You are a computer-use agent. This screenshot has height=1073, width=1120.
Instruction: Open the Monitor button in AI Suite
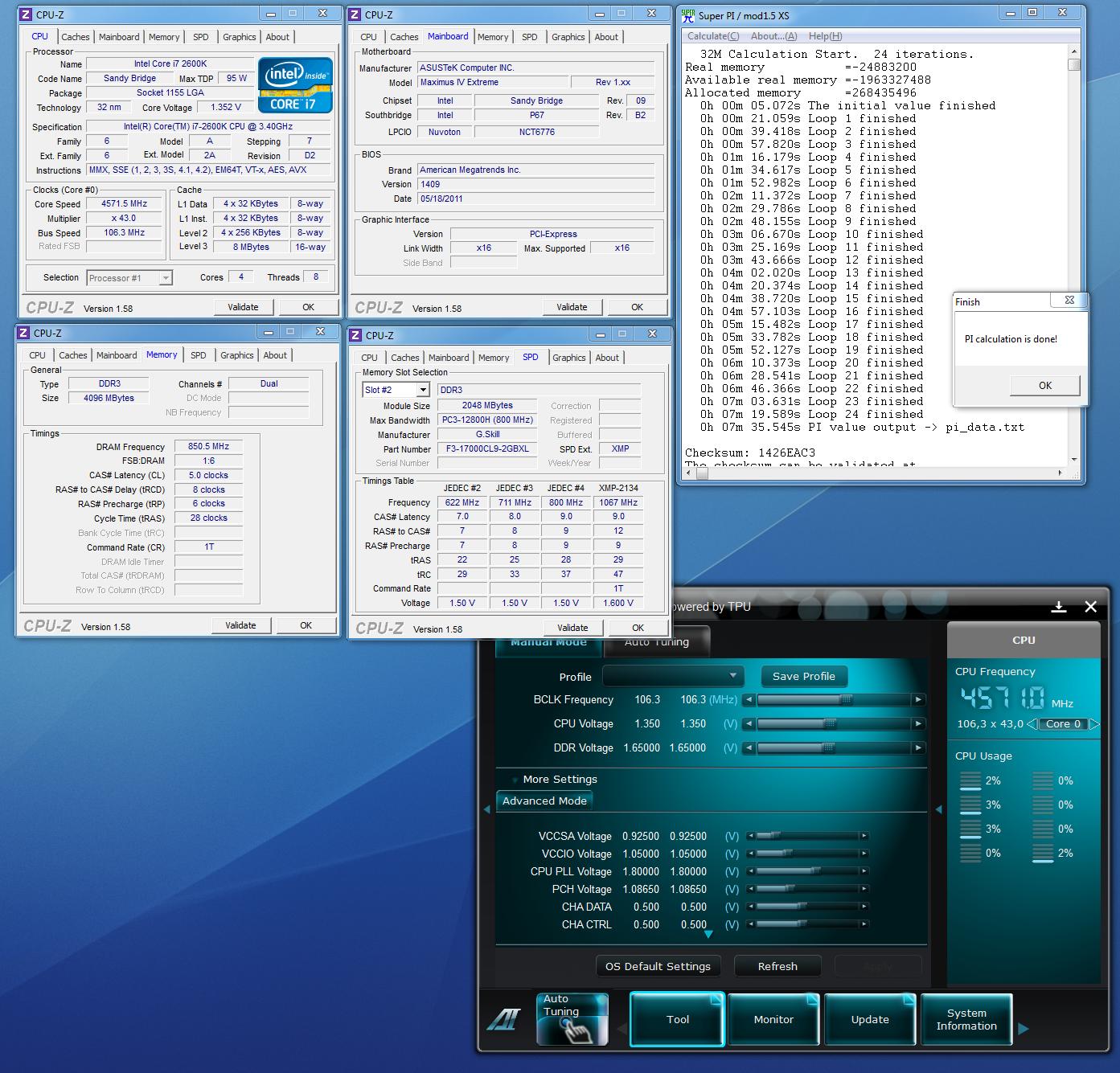(x=773, y=1019)
